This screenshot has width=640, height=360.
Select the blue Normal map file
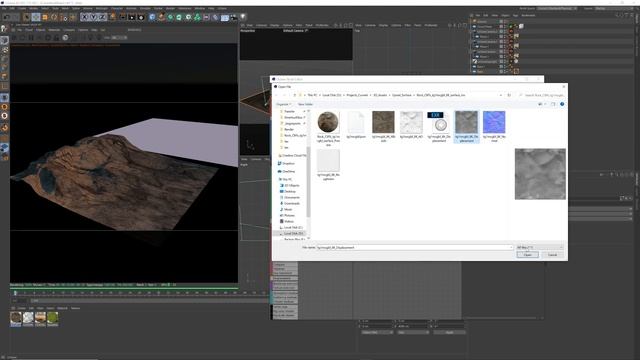coord(494,126)
